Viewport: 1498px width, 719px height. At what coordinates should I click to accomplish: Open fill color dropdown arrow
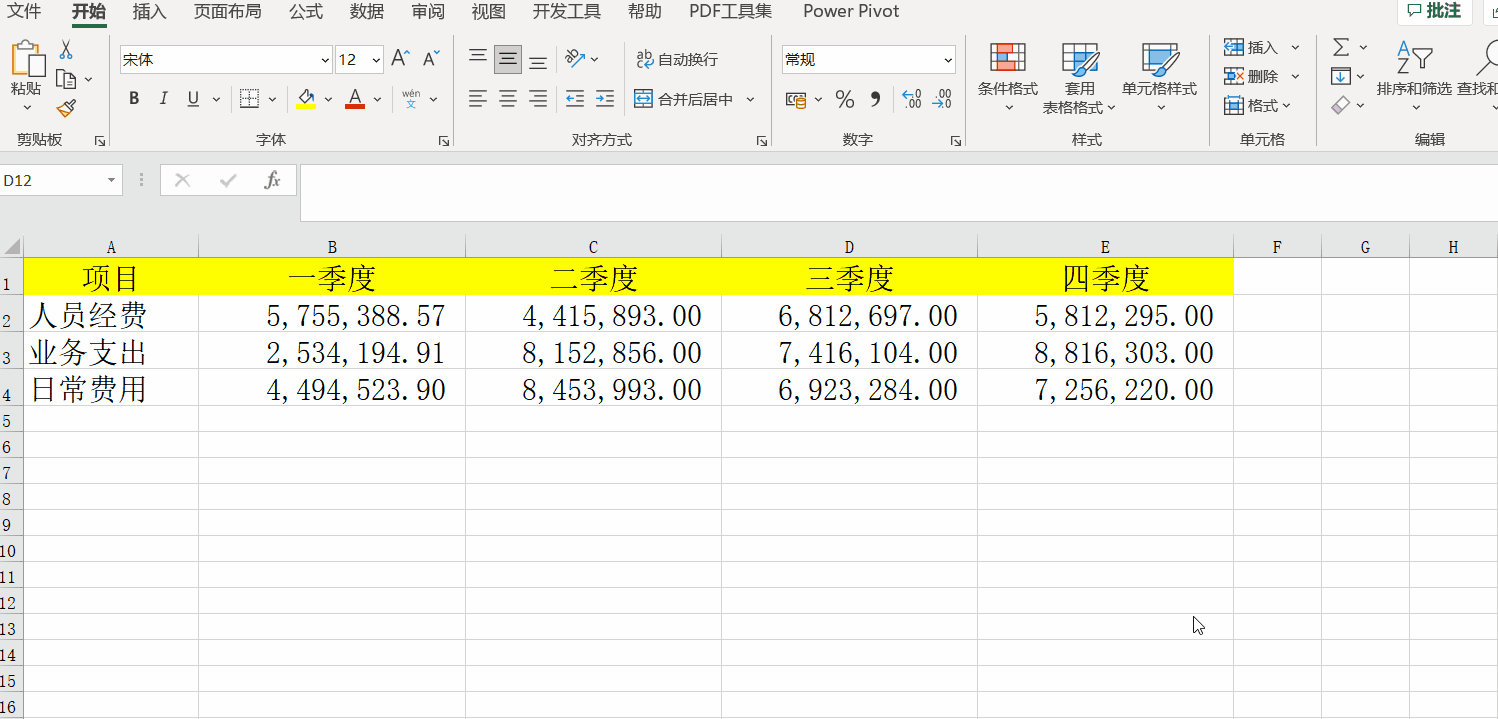point(328,99)
